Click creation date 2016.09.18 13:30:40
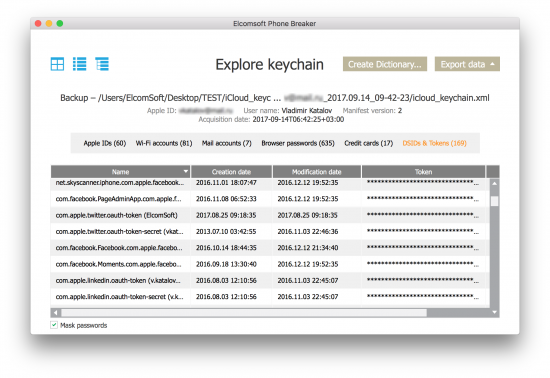This screenshot has height=378, width=550. click(226, 264)
